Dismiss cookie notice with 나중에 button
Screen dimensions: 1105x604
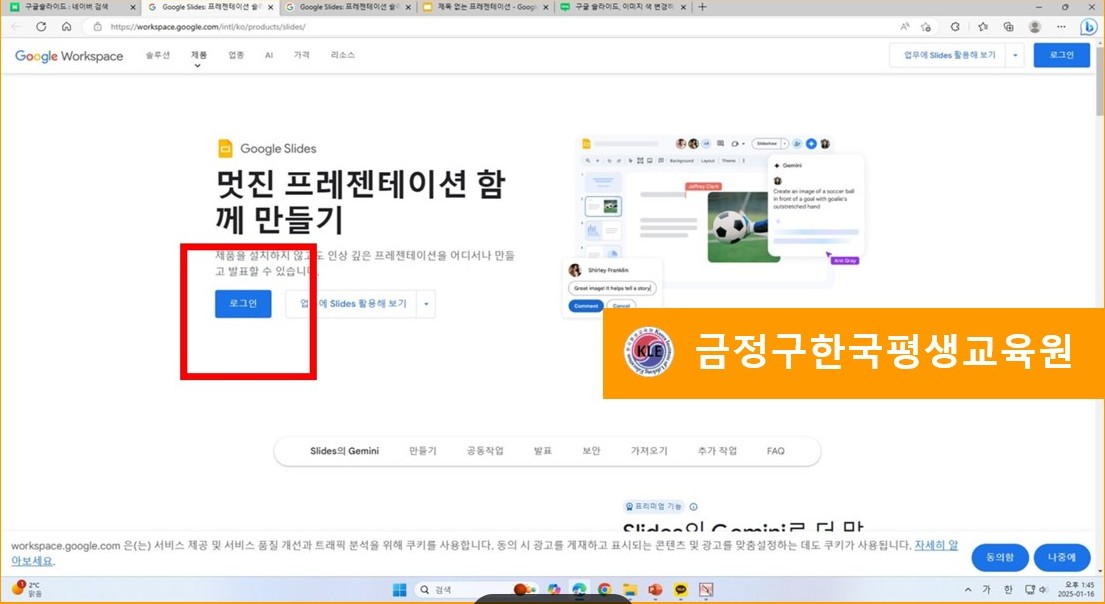pos(1061,557)
